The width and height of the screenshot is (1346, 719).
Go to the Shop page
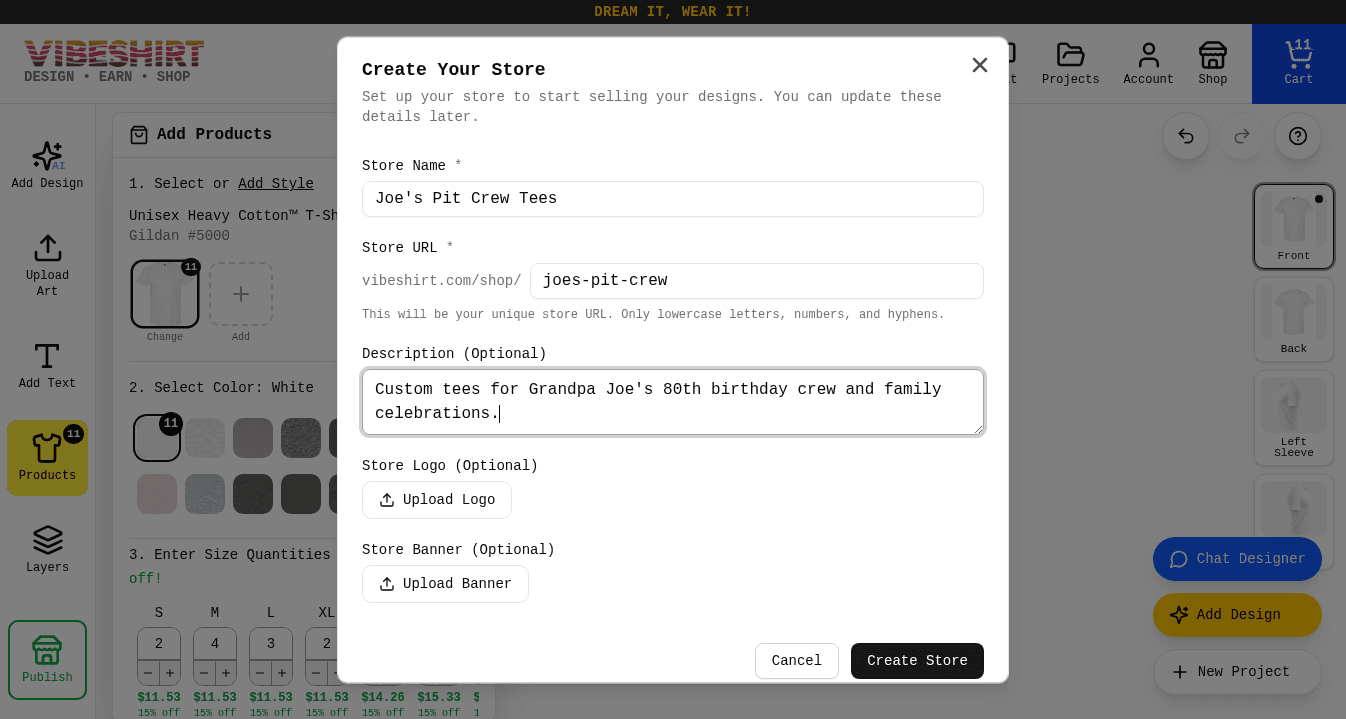pyautogui.click(x=1212, y=64)
